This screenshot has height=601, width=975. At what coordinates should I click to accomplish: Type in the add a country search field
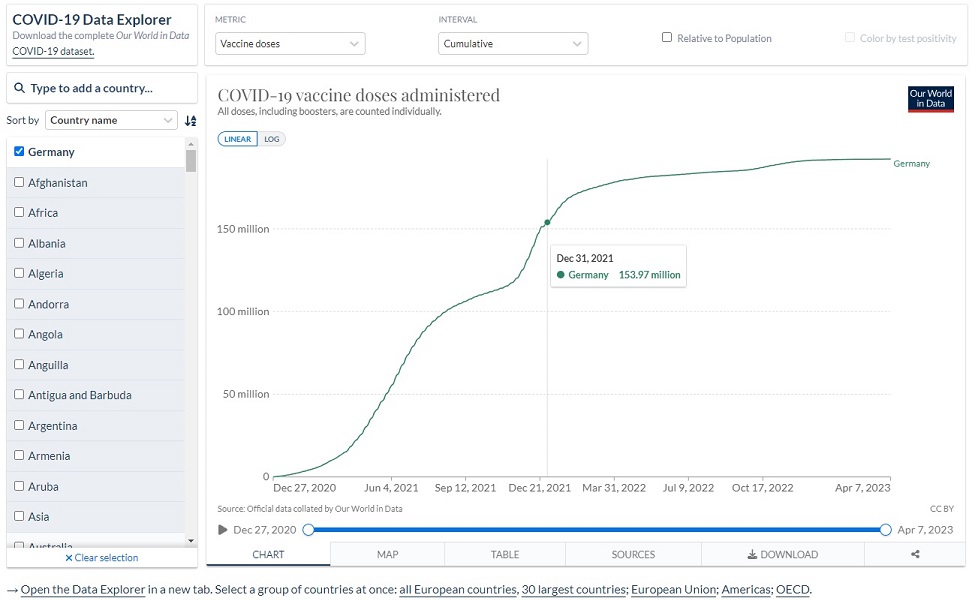click(110, 88)
